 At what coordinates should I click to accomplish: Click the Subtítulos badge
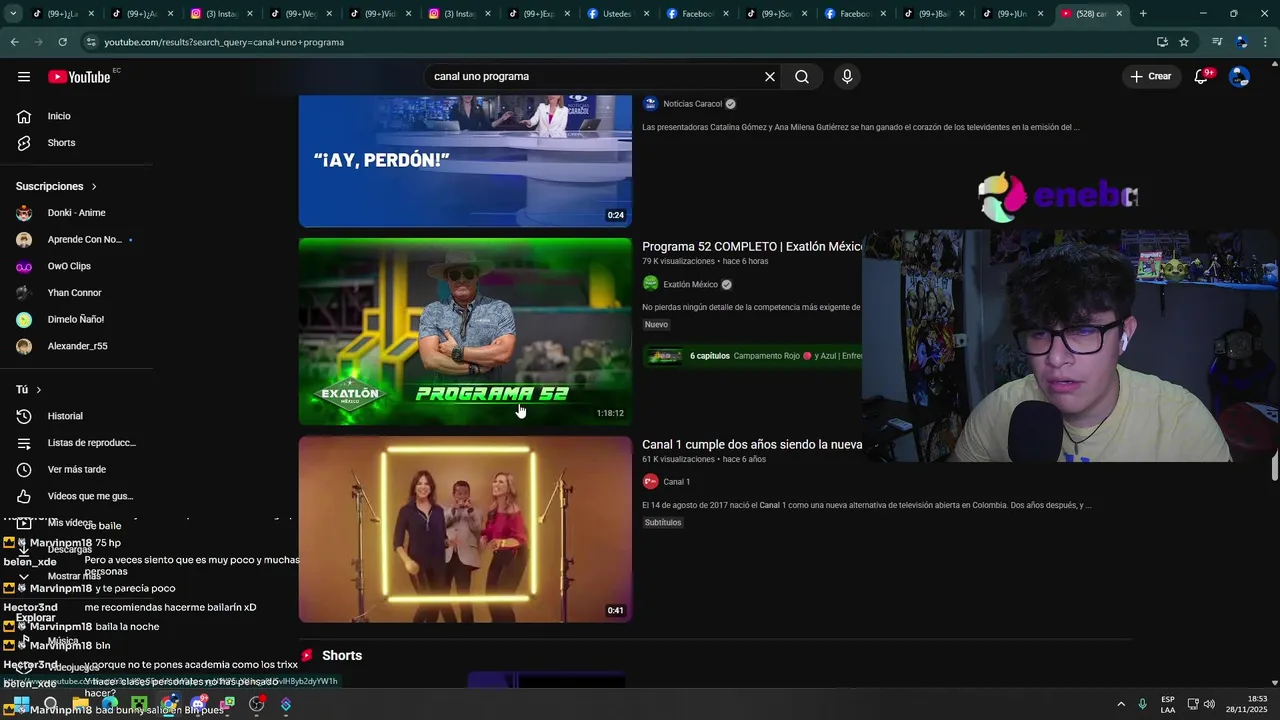(663, 522)
